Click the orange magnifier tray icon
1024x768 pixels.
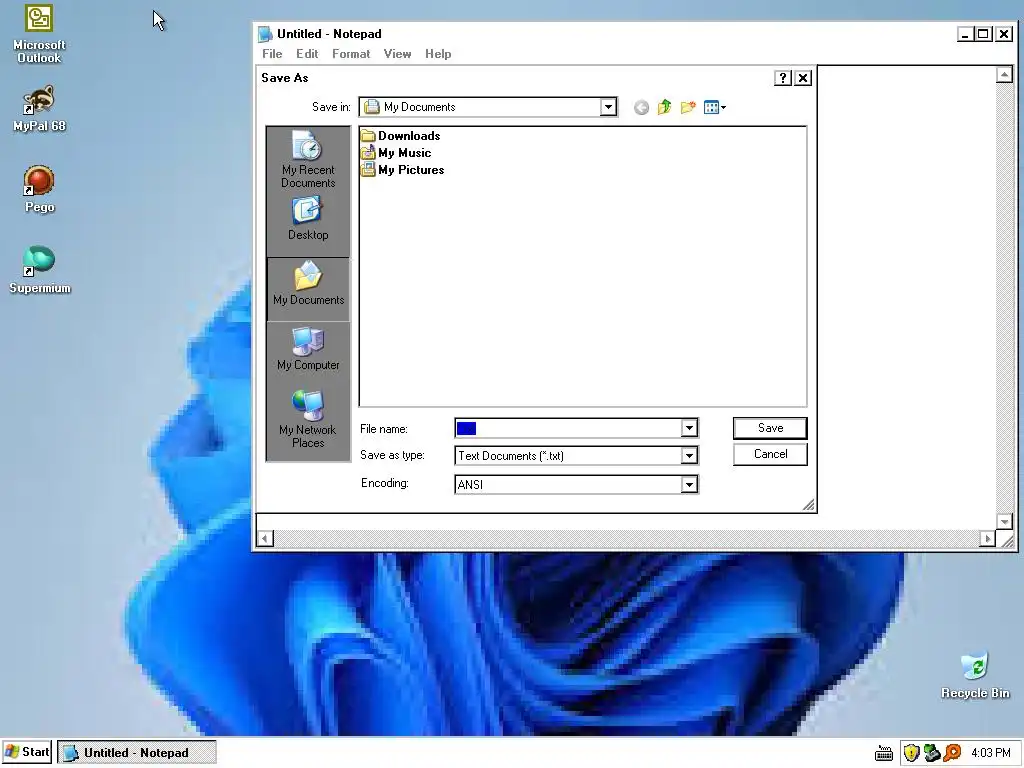point(952,753)
